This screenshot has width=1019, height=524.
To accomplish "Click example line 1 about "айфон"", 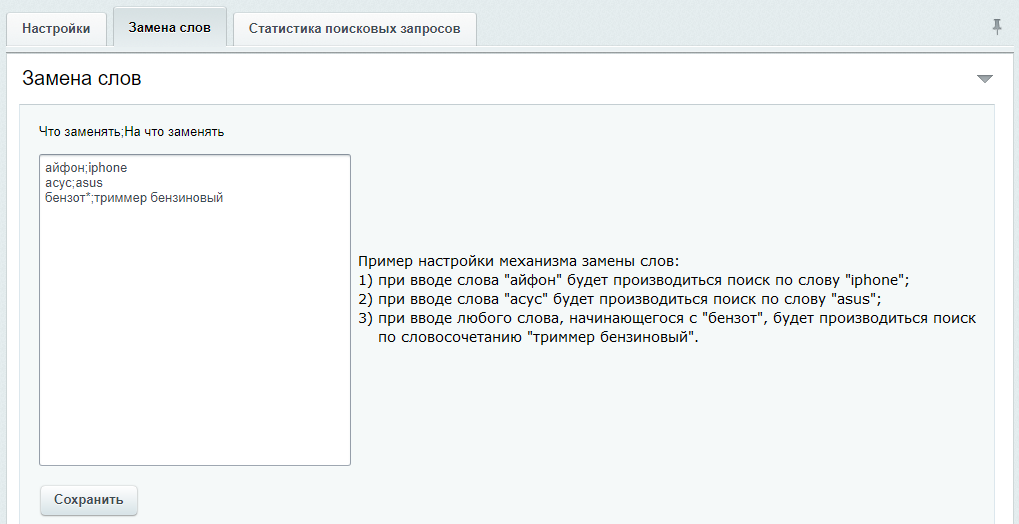I will pyautogui.click(x=634, y=280).
